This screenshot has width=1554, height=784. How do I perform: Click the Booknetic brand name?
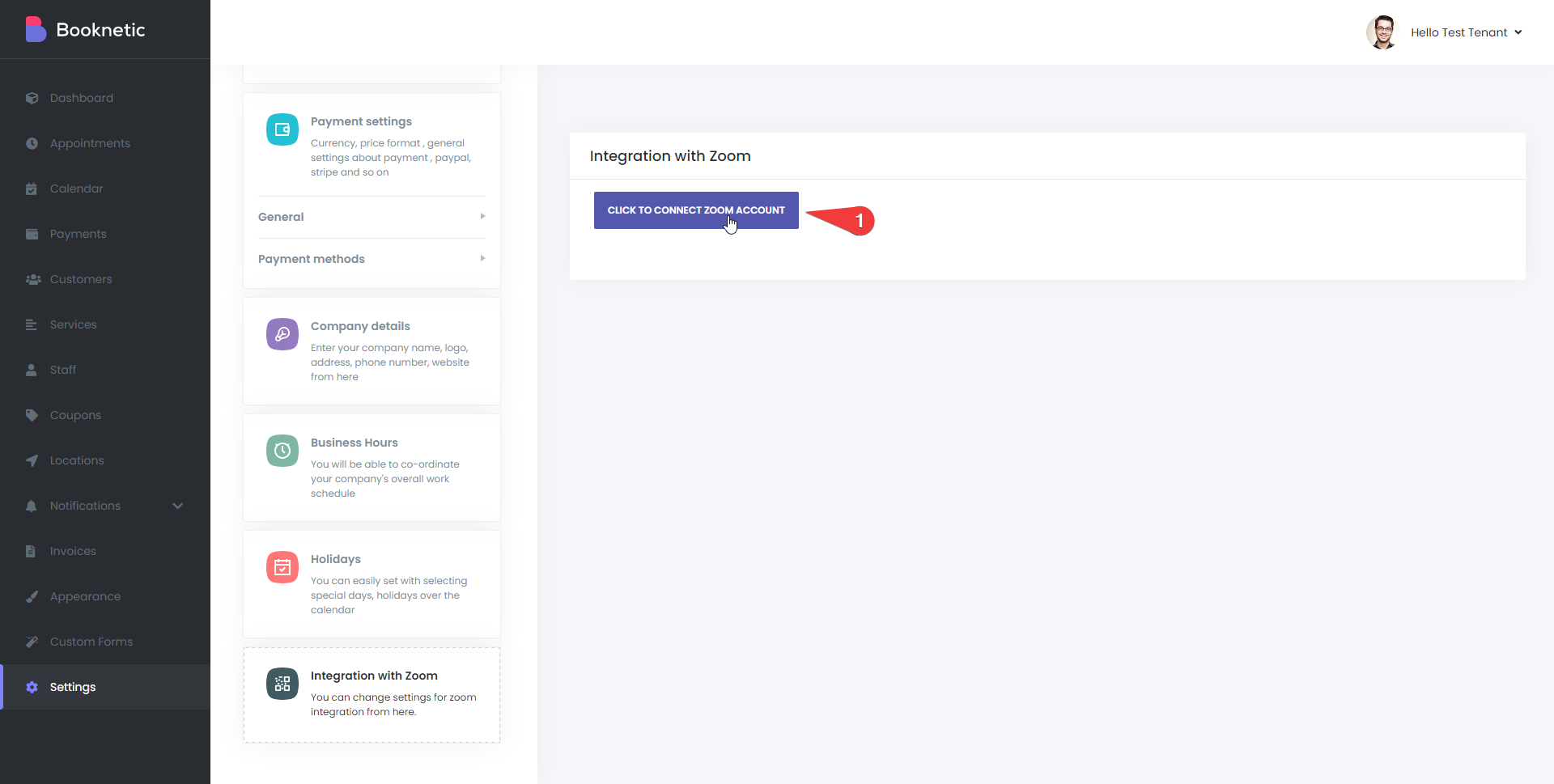click(x=100, y=30)
